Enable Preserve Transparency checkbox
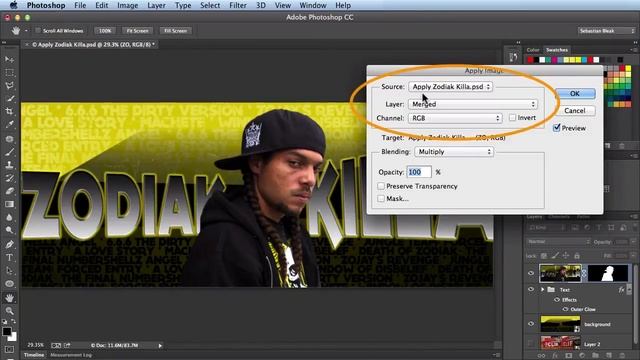Screen dimensions: 640x360 [x=381, y=186]
